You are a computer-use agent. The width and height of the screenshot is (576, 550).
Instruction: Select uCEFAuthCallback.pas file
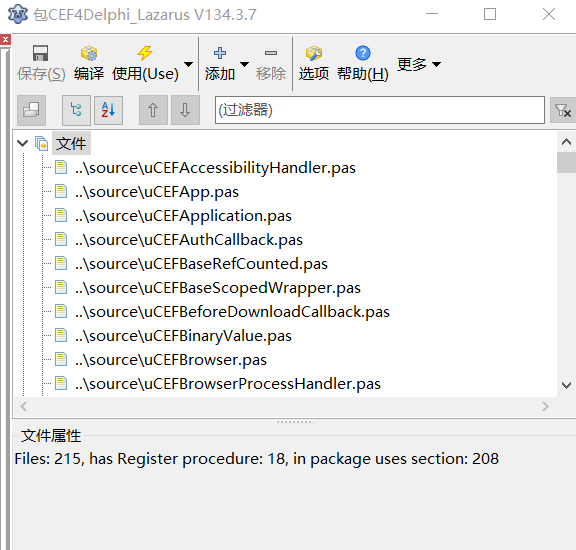pos(188,240)
